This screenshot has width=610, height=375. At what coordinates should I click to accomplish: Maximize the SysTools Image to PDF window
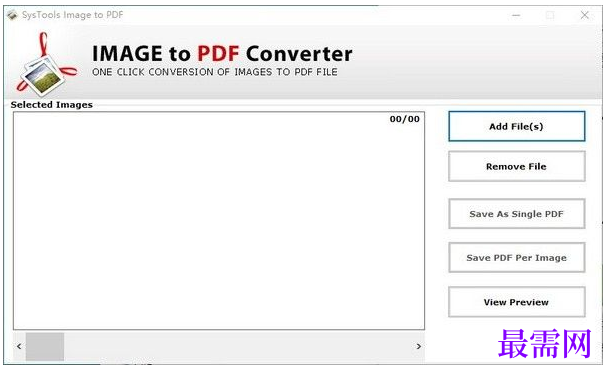(550, 15)
